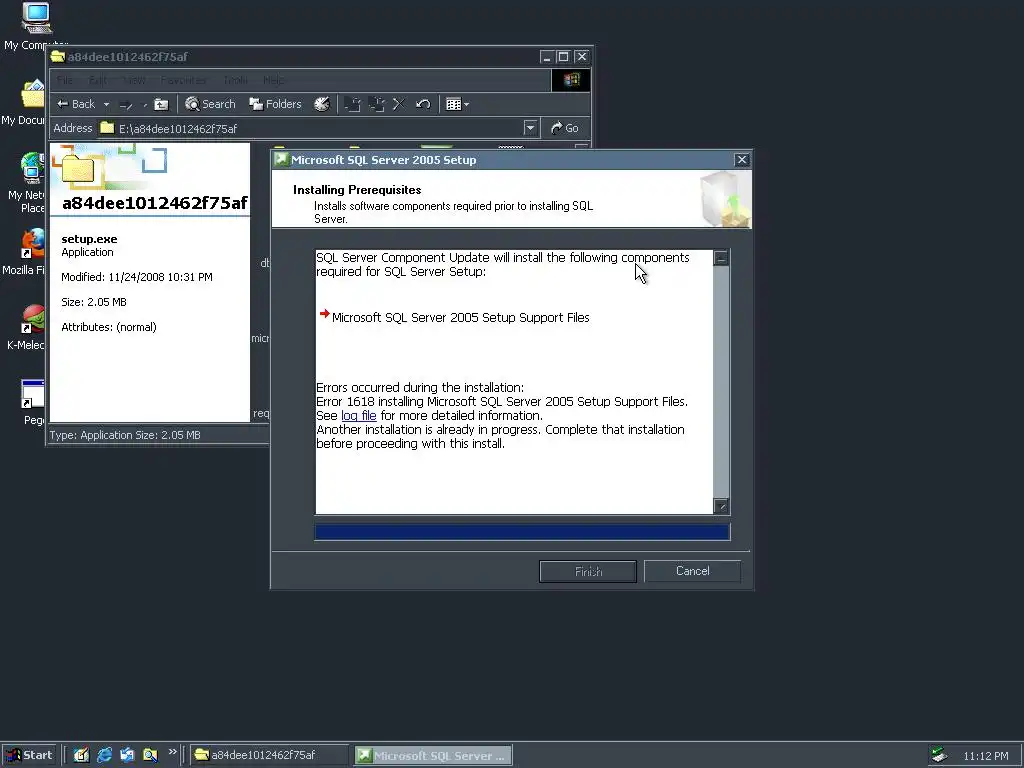Launch Outlook Express from quick launch

point(127,755)
